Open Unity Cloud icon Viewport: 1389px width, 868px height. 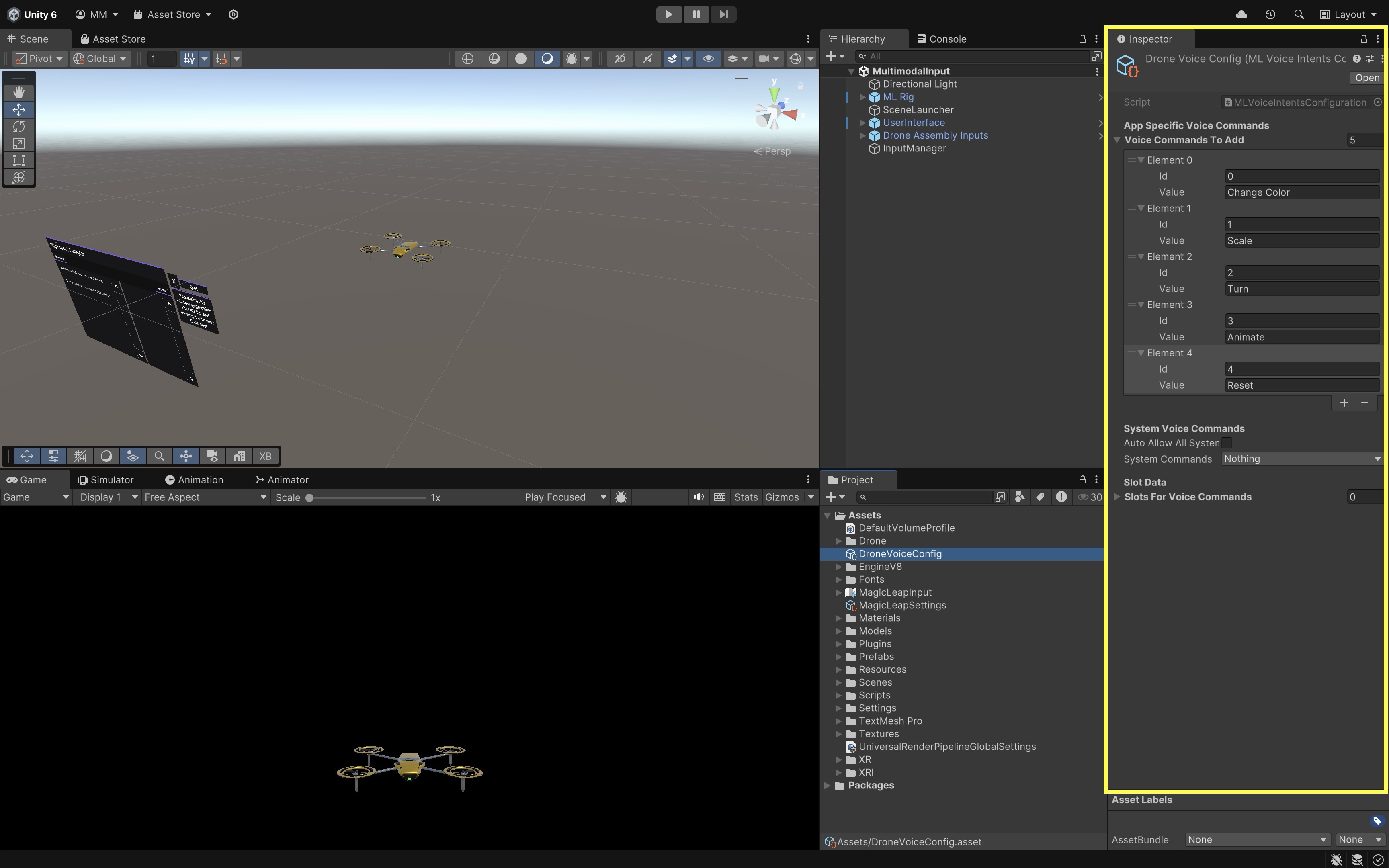1241,14
